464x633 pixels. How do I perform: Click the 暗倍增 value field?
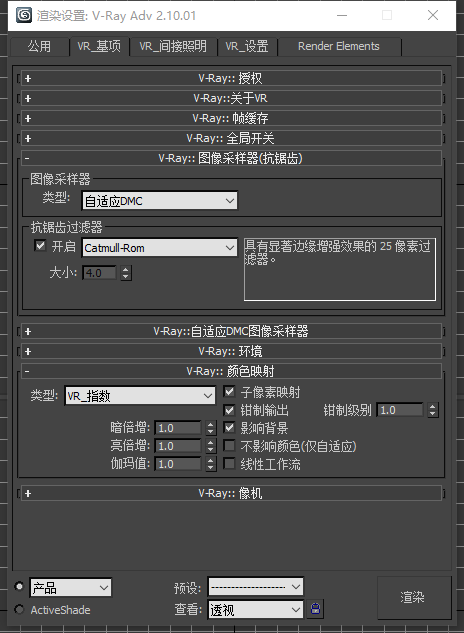[178, 428]
